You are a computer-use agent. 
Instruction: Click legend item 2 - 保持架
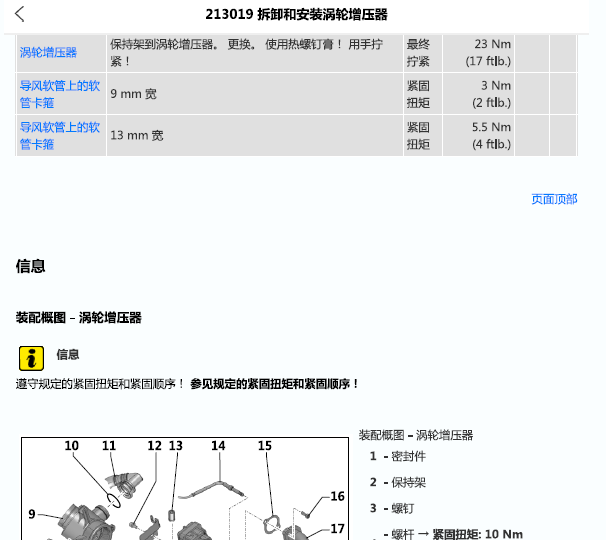pyautogui.click(x=398, y=482)
